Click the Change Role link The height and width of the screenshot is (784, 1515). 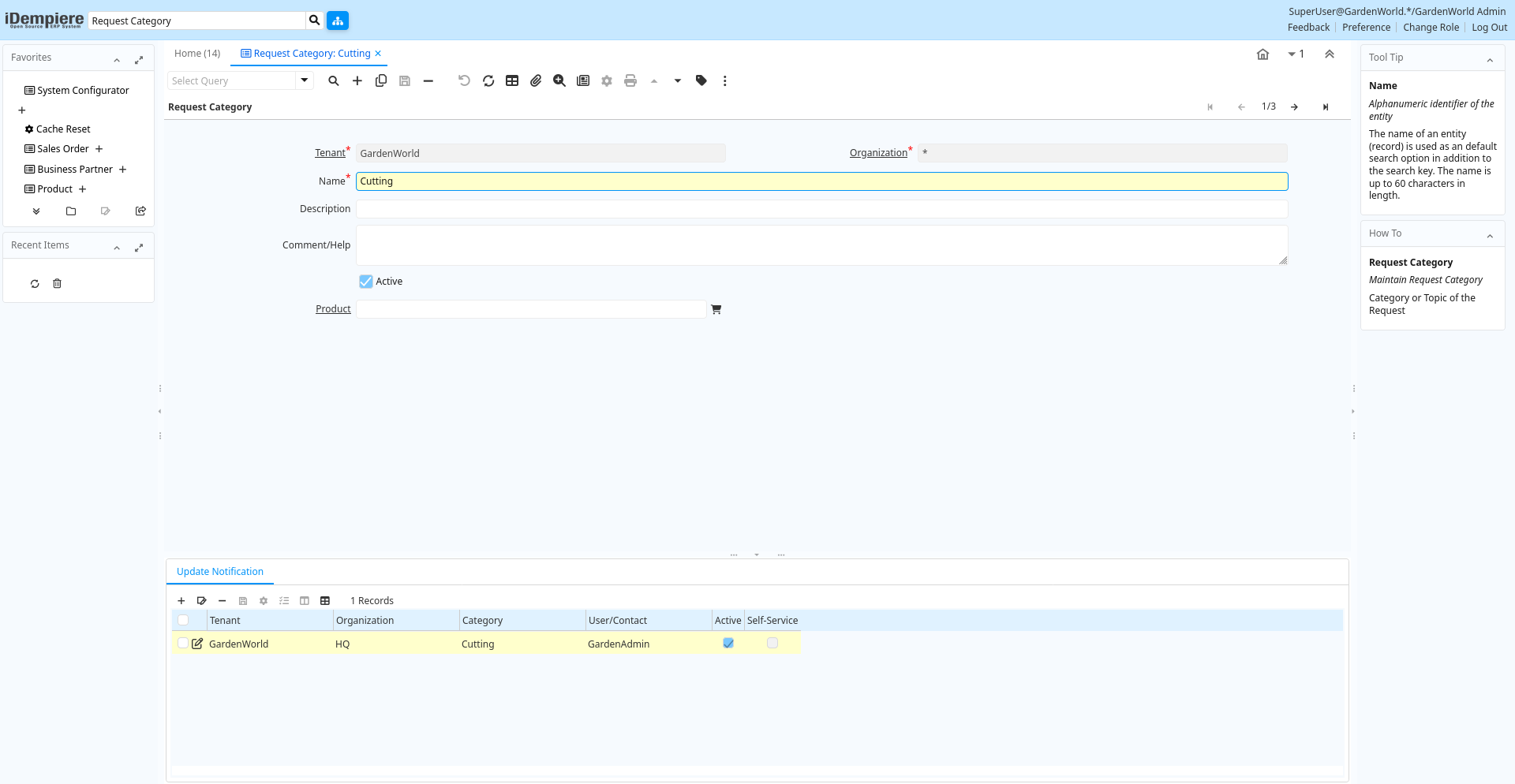click(x=1431, y=28)
